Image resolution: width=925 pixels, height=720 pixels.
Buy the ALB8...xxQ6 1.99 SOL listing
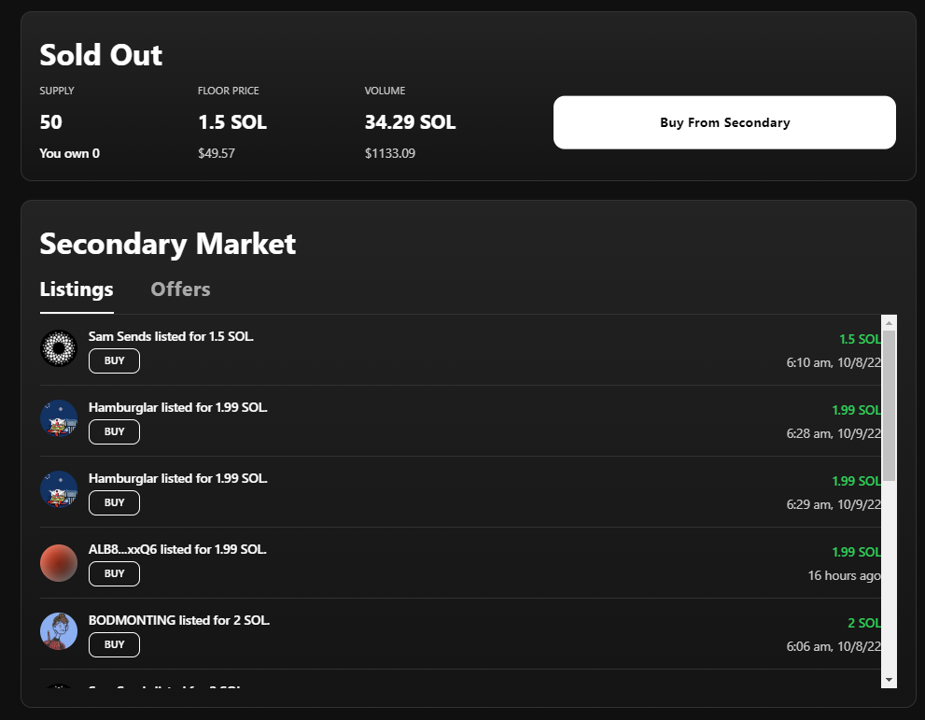click(114, 574)
